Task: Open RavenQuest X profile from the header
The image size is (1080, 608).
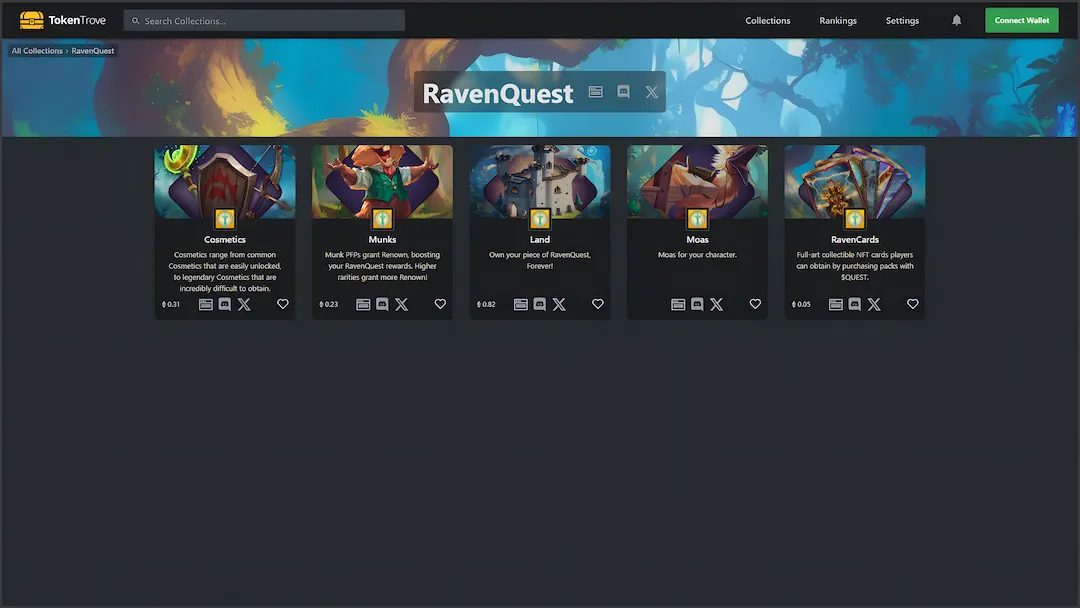Action: pyautogui.click(x=651, y=91)
